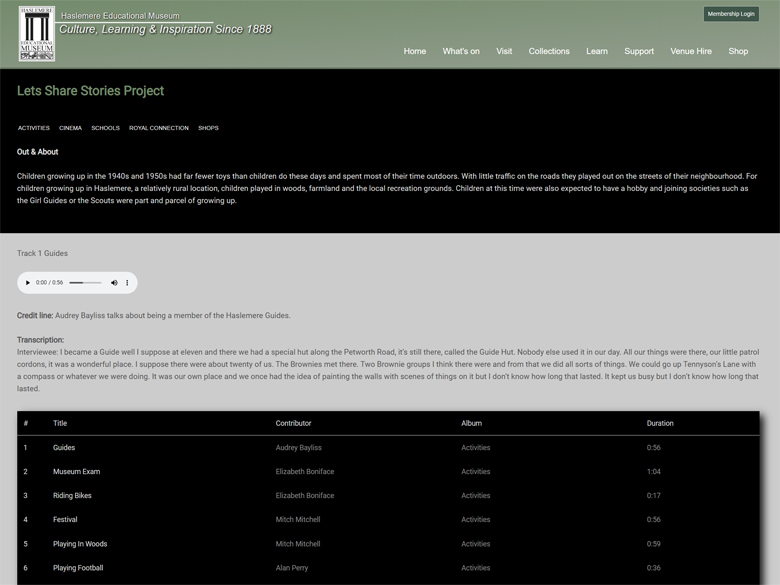Open the Shops category tab

pyautogui.click(x=208, y=128)
